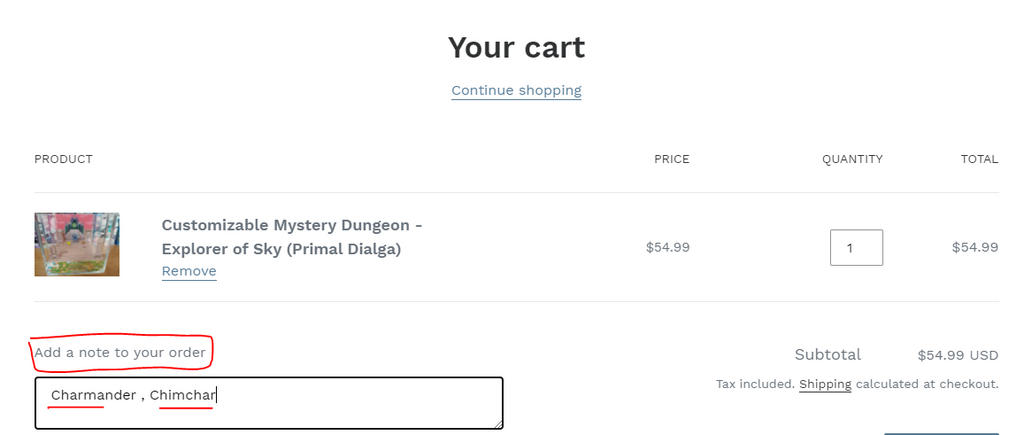The height and width of the screenshot is (435, 1024).
Task: Open the Shipping policy link
Action: click(x=825, y=384)
